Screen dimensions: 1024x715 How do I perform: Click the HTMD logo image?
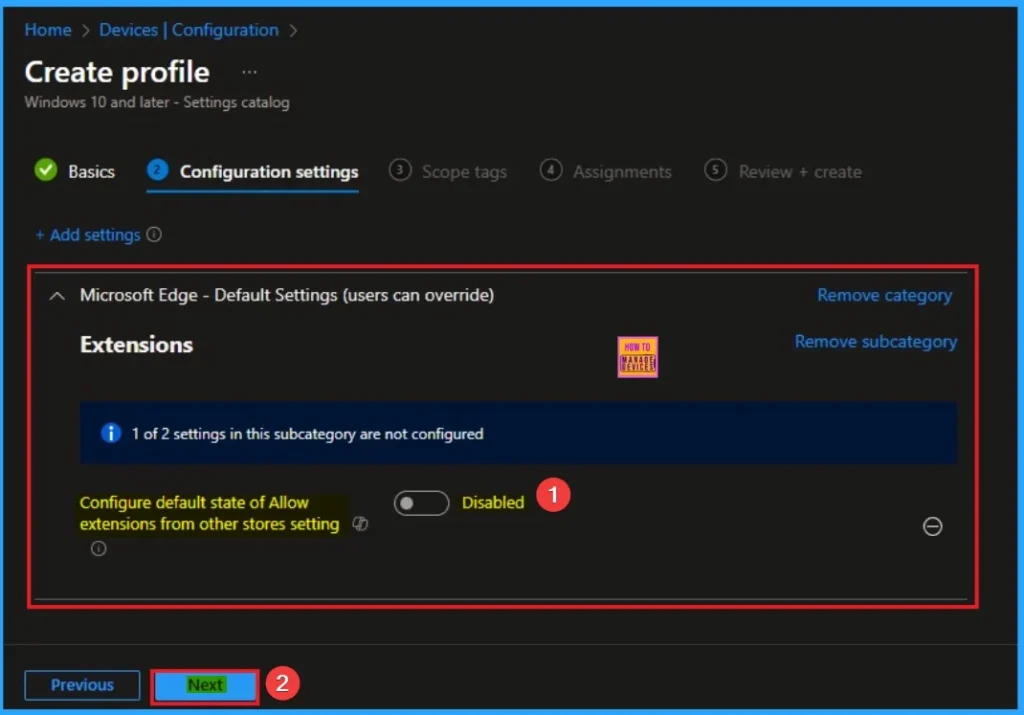637,356
